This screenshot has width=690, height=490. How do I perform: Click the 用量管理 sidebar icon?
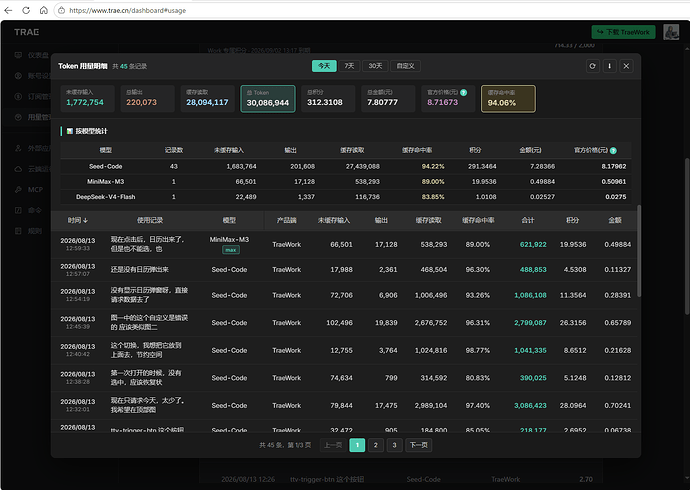pyautogui.click(x=18, y=117)
